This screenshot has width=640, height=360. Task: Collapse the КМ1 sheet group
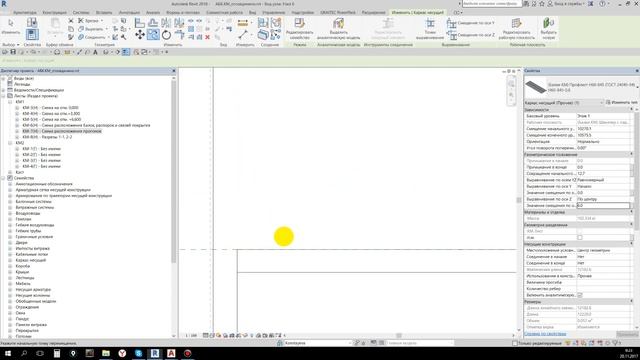pyautogui.click(x=10, y=102)
